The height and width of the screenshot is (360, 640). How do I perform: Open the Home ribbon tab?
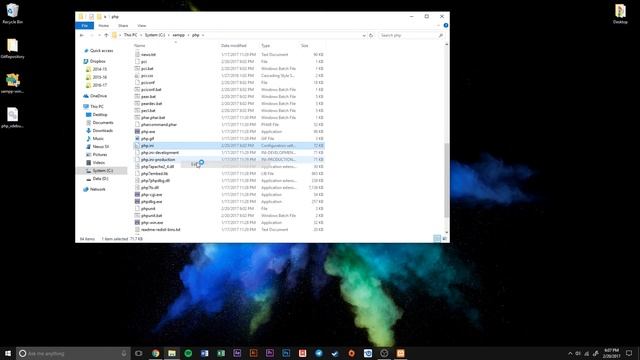click(104, 26)
